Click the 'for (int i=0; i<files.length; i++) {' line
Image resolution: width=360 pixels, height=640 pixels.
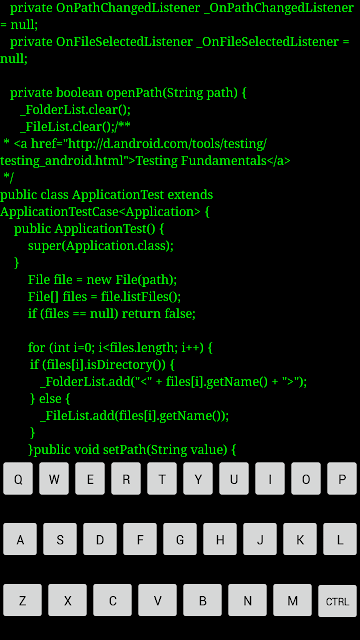120,348
